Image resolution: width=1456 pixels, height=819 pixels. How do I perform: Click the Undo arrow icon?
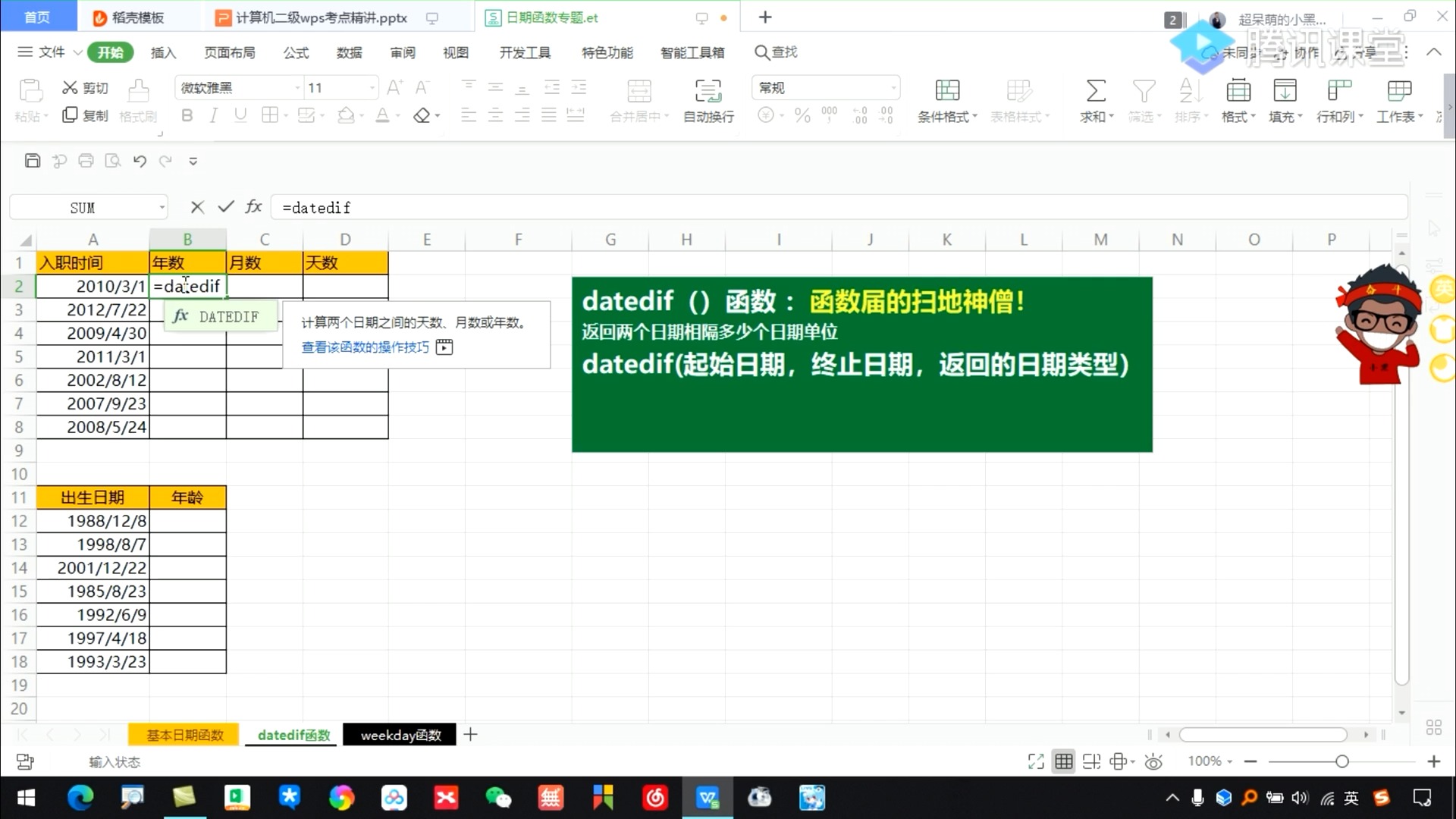140,161
